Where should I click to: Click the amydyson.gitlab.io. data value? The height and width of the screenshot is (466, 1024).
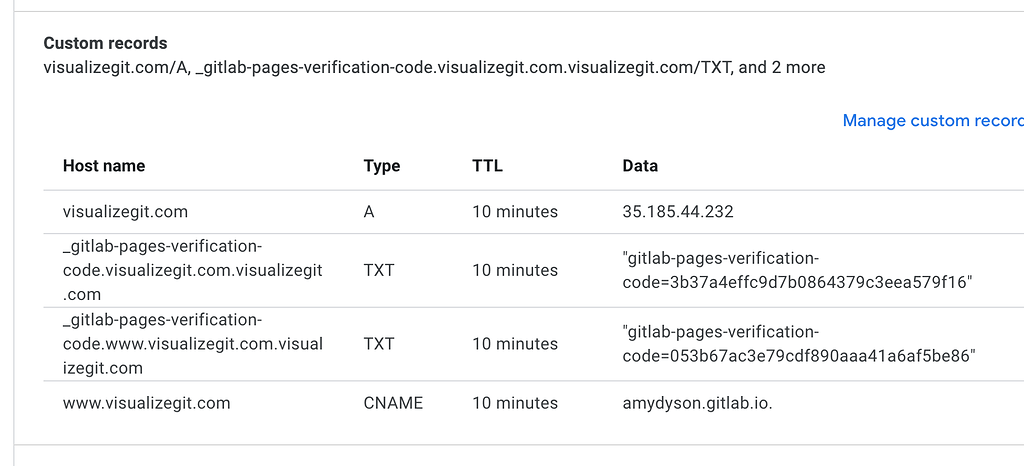tap(695, 403)
